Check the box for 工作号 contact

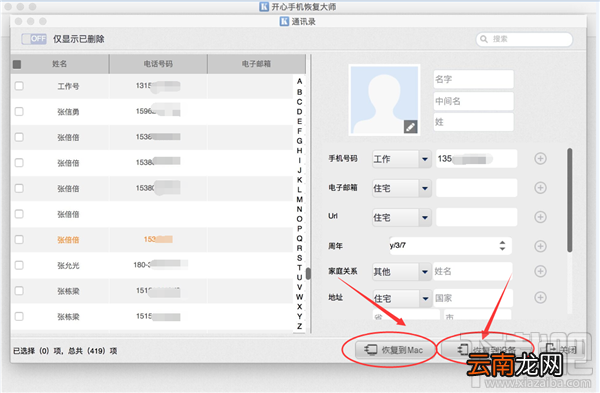(19, 86)
